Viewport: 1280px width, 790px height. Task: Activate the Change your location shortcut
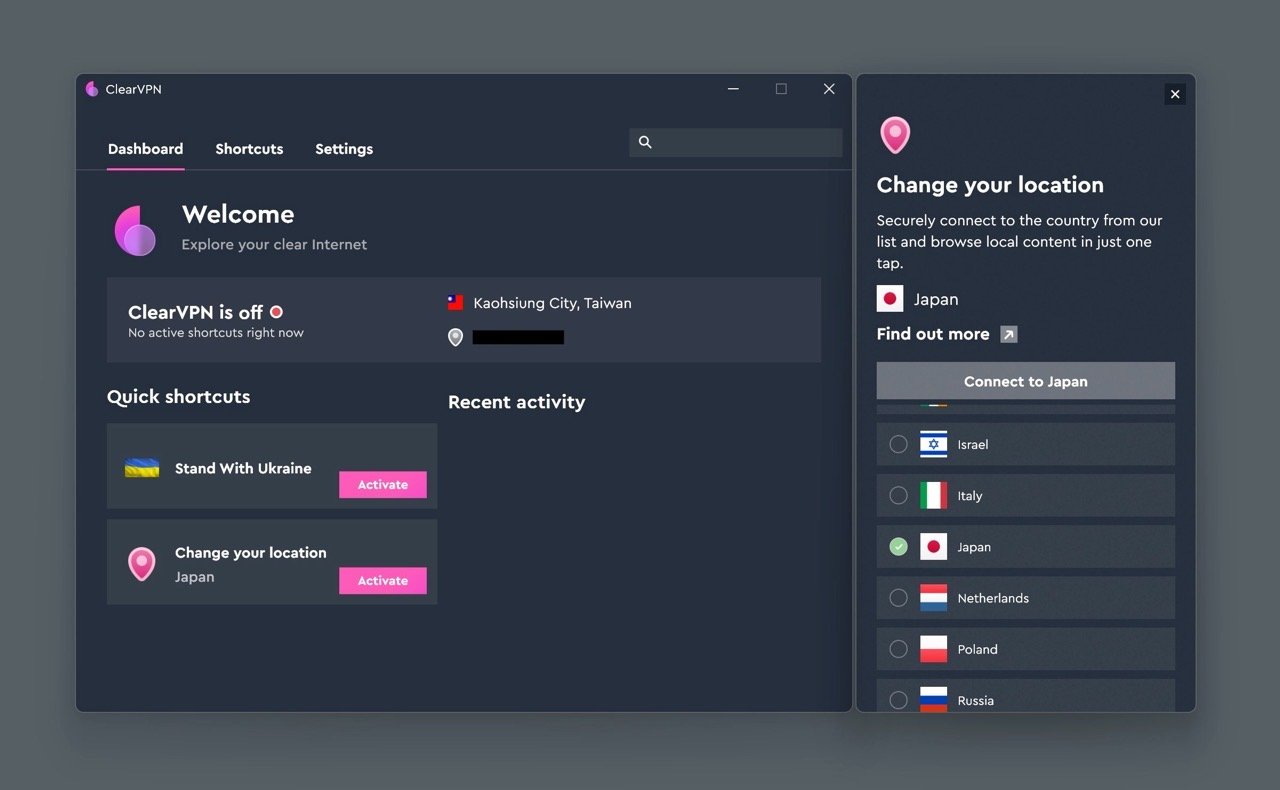pyautogui.click(x=383, y=580)
